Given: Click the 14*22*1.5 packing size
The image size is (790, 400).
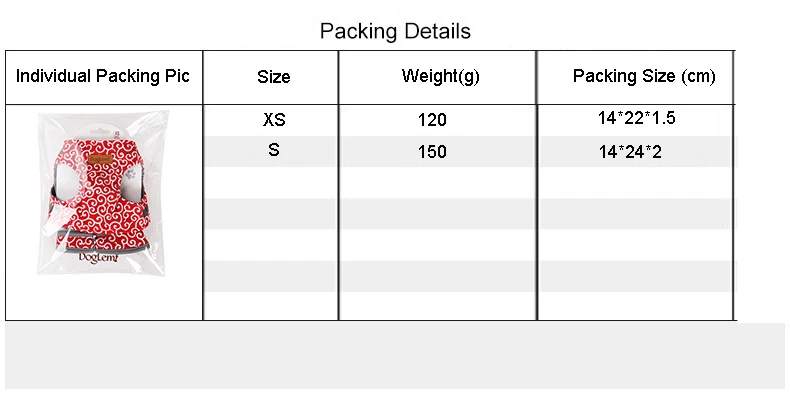Looking at the screenshot, I should [636, 118].
